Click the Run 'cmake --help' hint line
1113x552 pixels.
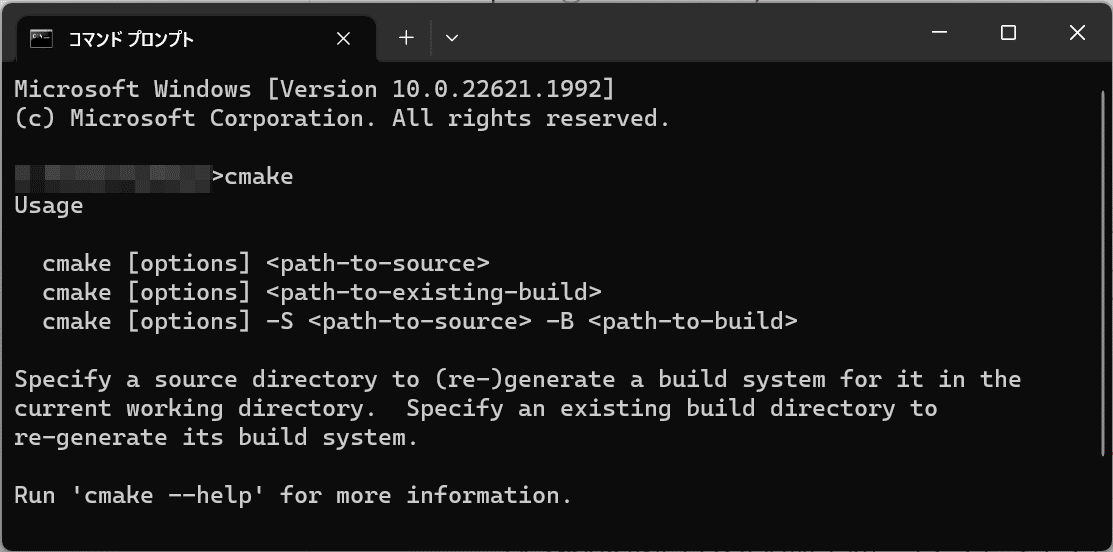(293, 495)
